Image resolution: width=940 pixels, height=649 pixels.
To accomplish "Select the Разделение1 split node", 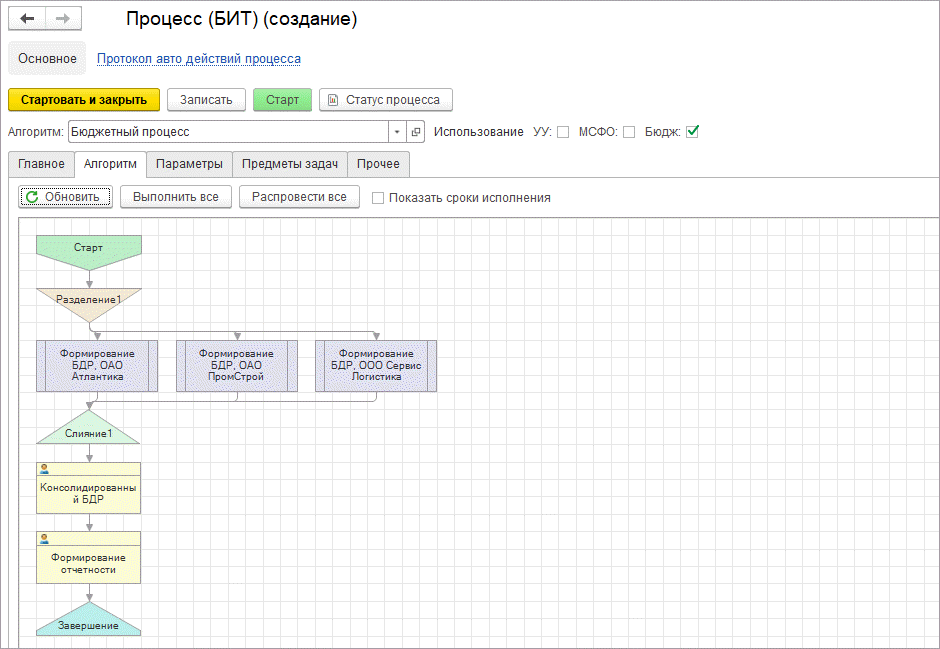I will point(88,299).
